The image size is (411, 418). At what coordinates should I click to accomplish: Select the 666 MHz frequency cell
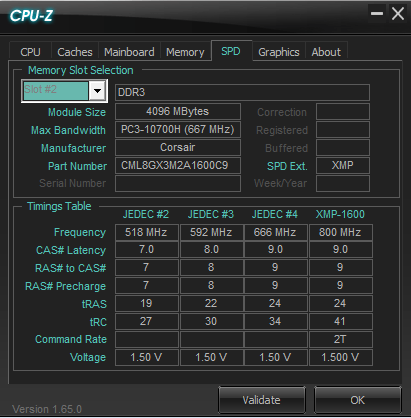point(275,232)
